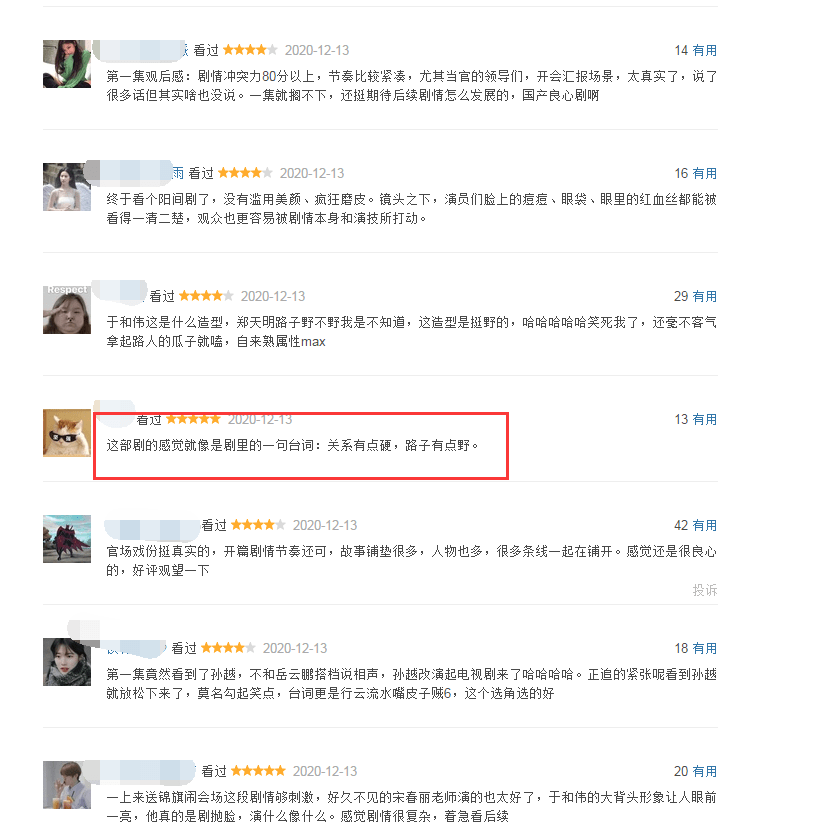Viewport: 828px width, 830px height.
Task: Mark the 42-vote review as 有用
Action: point(705,525)
